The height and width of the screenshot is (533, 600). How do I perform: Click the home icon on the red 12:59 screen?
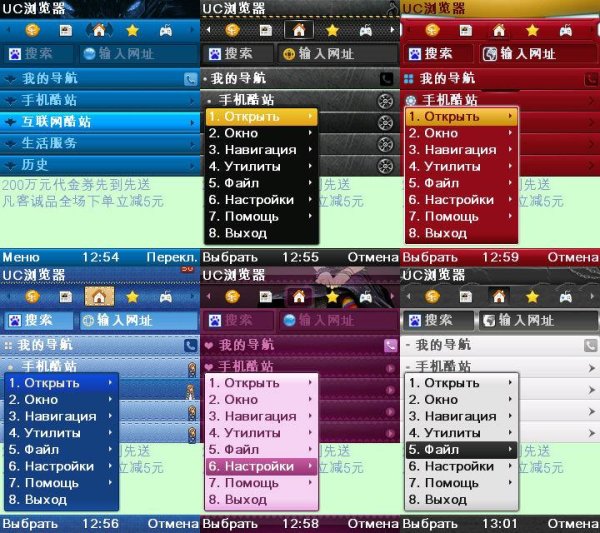(x=499, y=30)
